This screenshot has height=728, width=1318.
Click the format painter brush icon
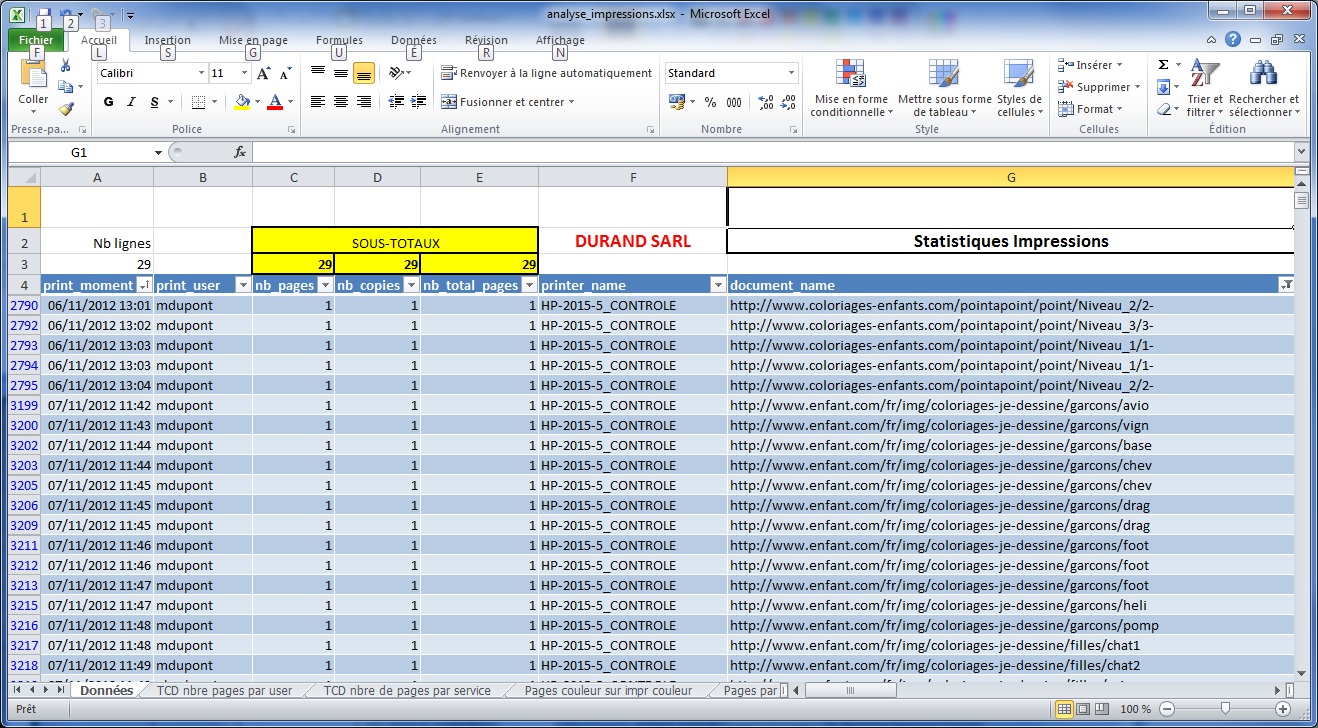66,109
